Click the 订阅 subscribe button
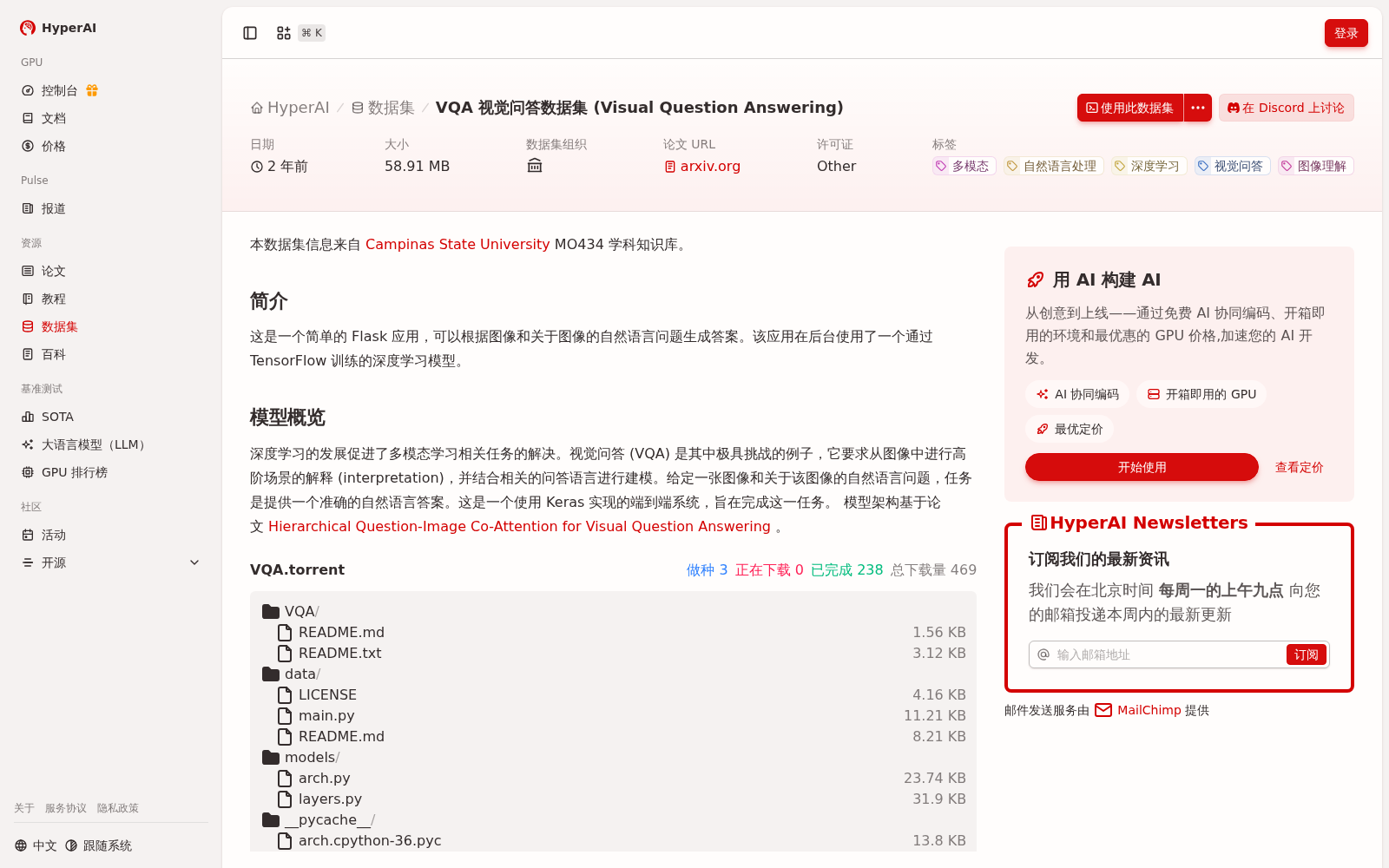Screen dimensions: 1389x868 point(1306,654)
